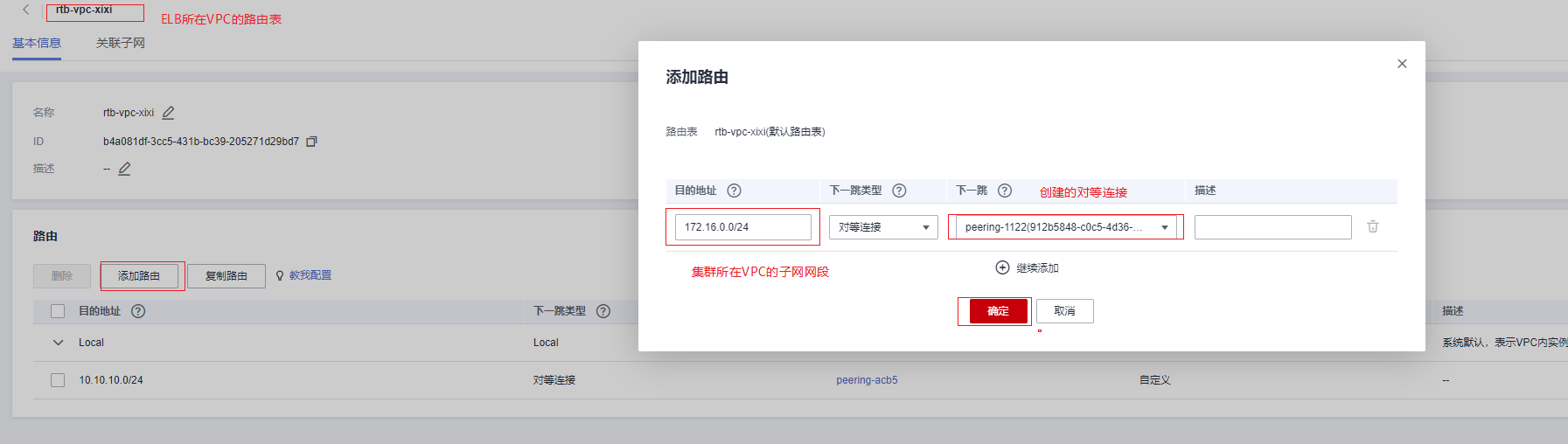Switch to the 基本信息 tab
The width and height of the screenshot is (1568, 444).
coord(37,43)
